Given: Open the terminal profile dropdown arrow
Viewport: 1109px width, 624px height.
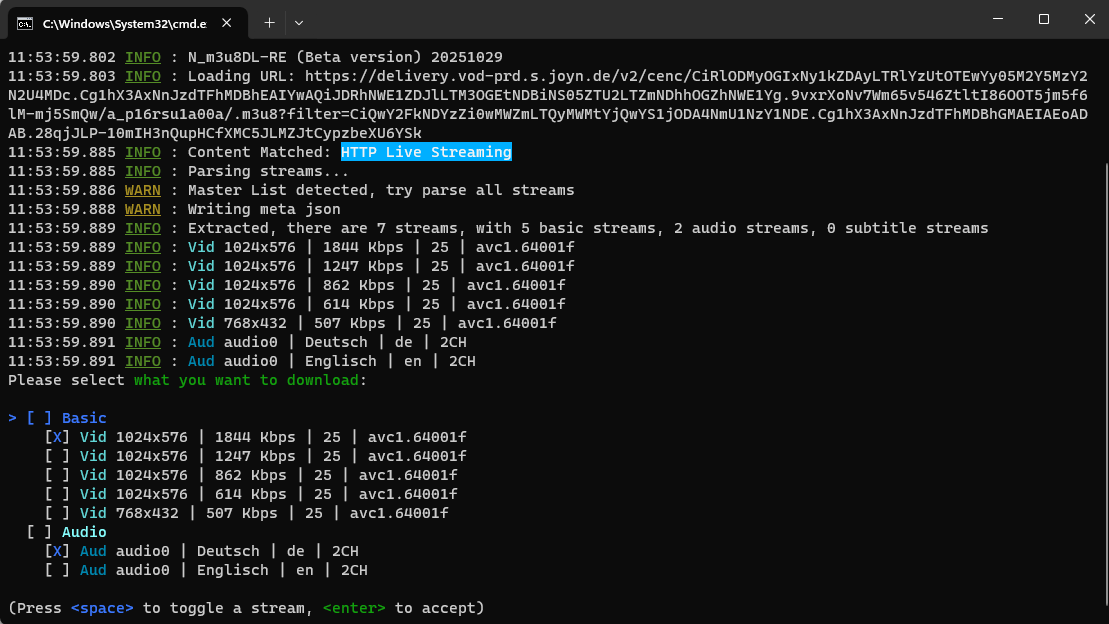Looking at the screenshot, I should coord(299,21).
